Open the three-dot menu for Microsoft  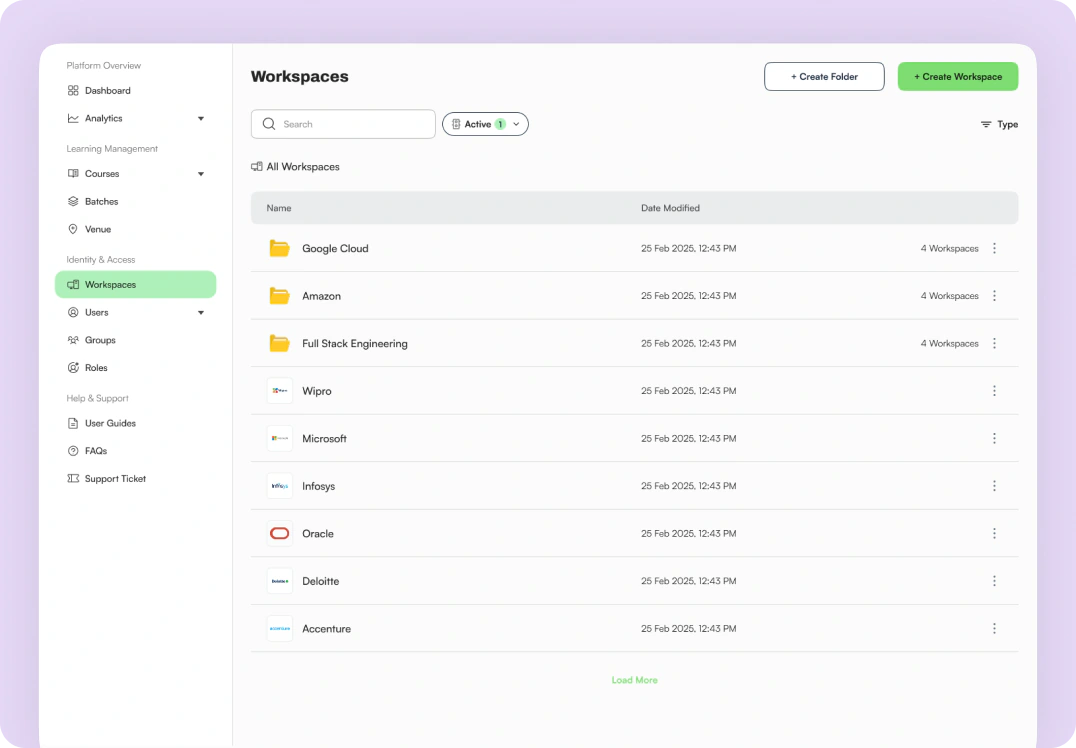click(994, 438)
